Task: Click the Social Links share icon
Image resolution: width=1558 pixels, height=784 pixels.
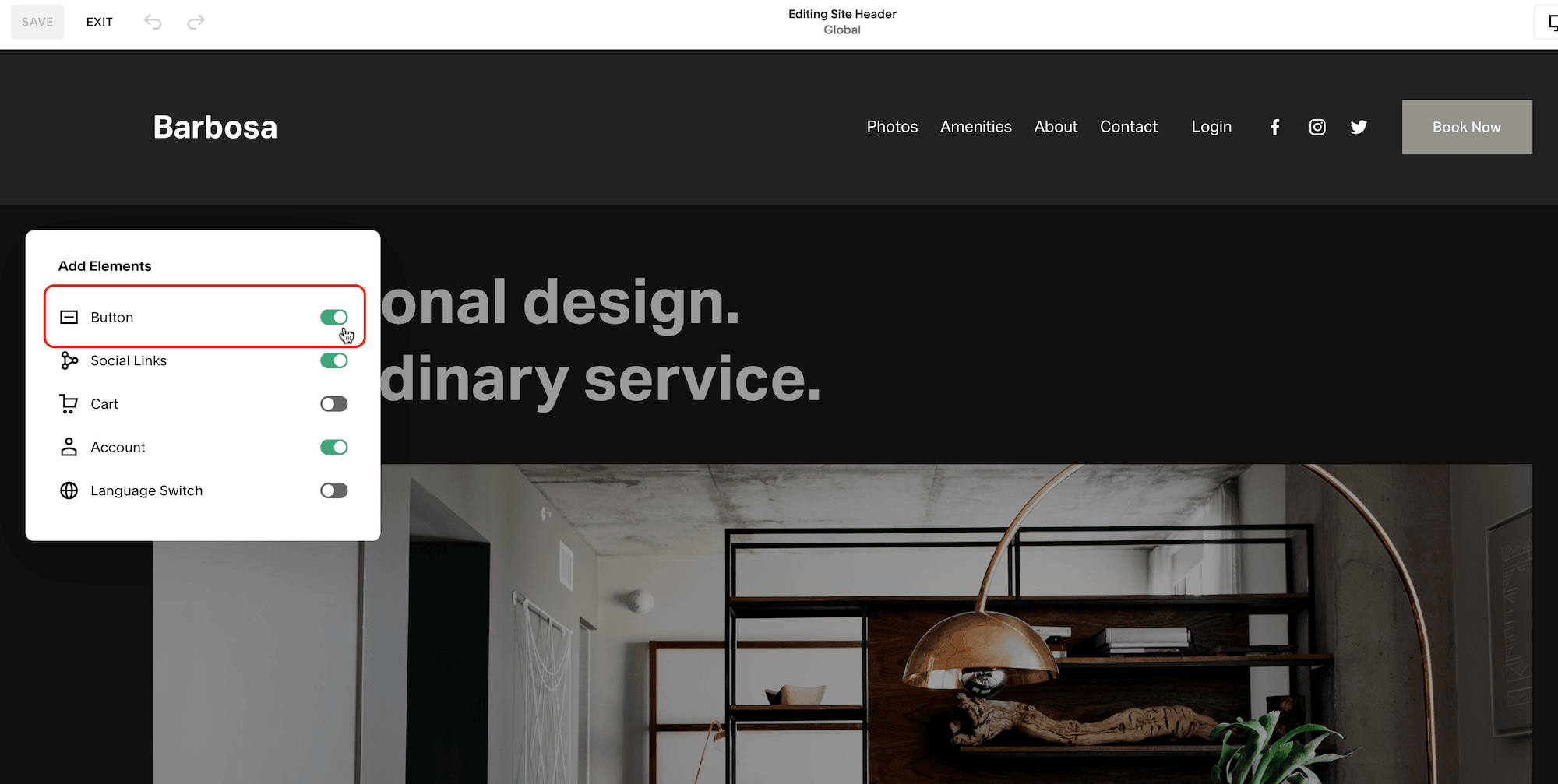Action: pyautogui.click(x=69, y=360)
